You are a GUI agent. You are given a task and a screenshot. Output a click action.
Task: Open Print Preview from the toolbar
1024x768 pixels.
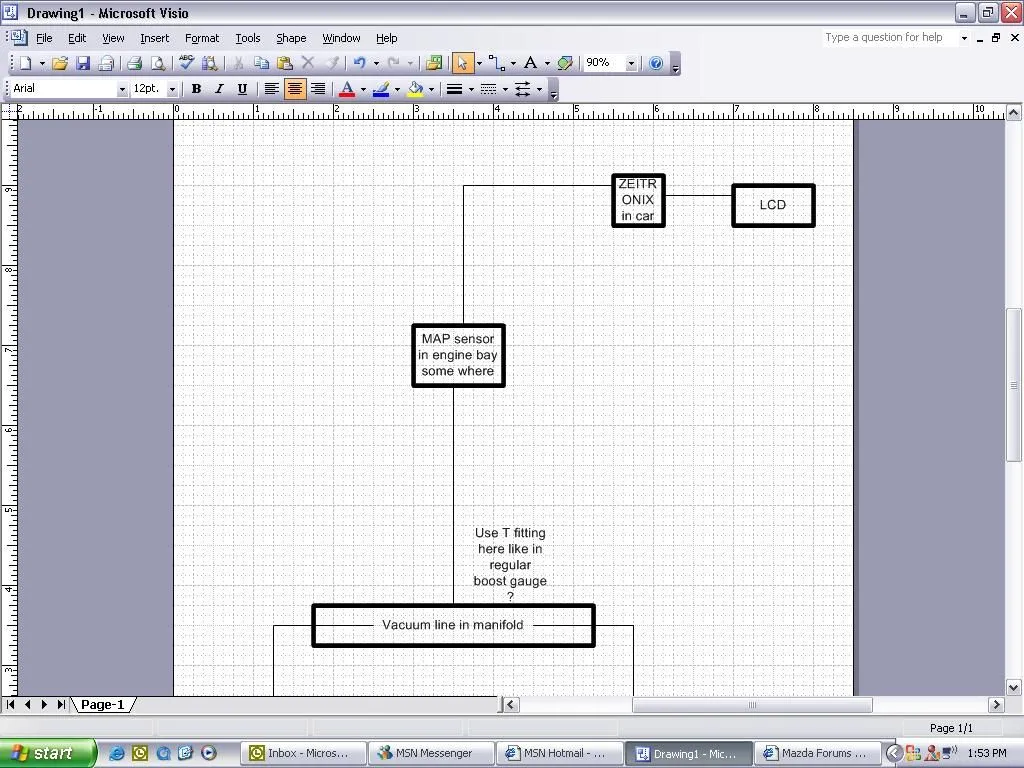click(x=158, y=63)
